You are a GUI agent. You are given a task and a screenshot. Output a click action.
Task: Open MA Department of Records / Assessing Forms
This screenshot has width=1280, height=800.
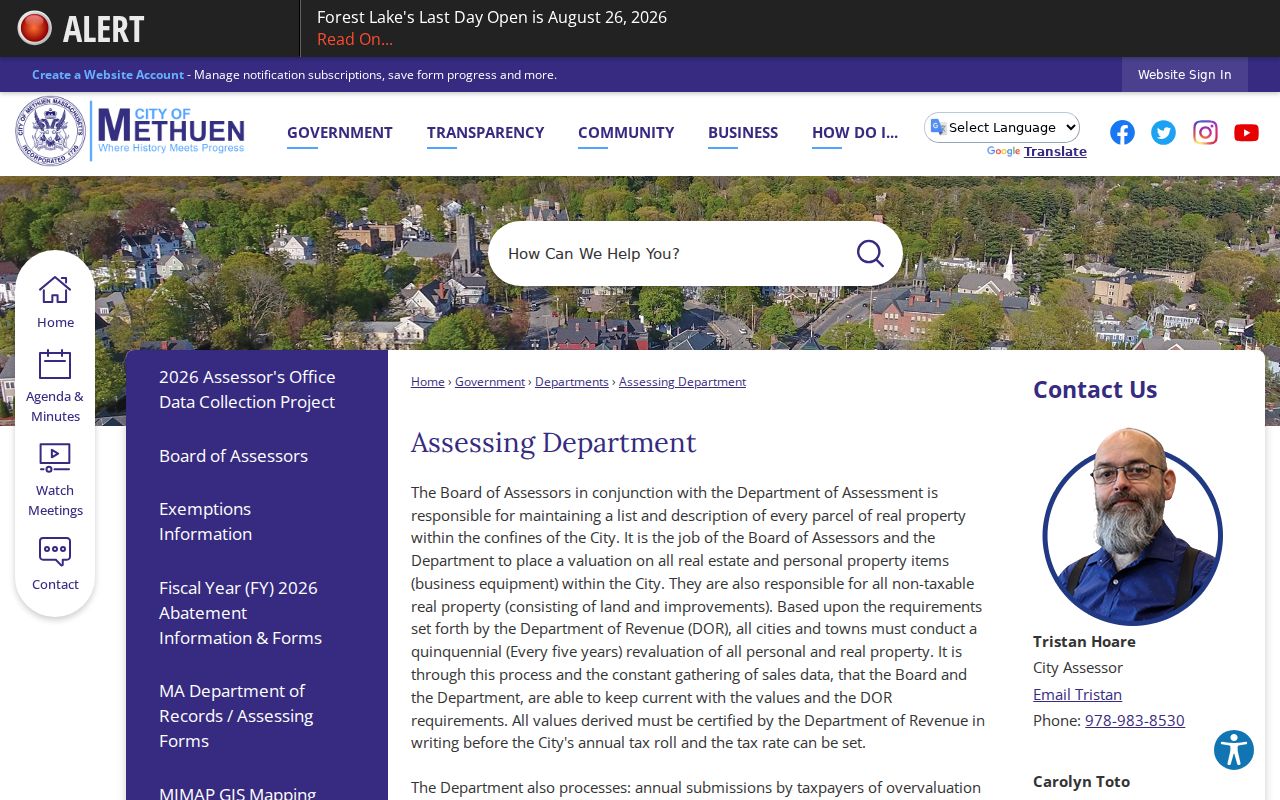pos(236,715)
